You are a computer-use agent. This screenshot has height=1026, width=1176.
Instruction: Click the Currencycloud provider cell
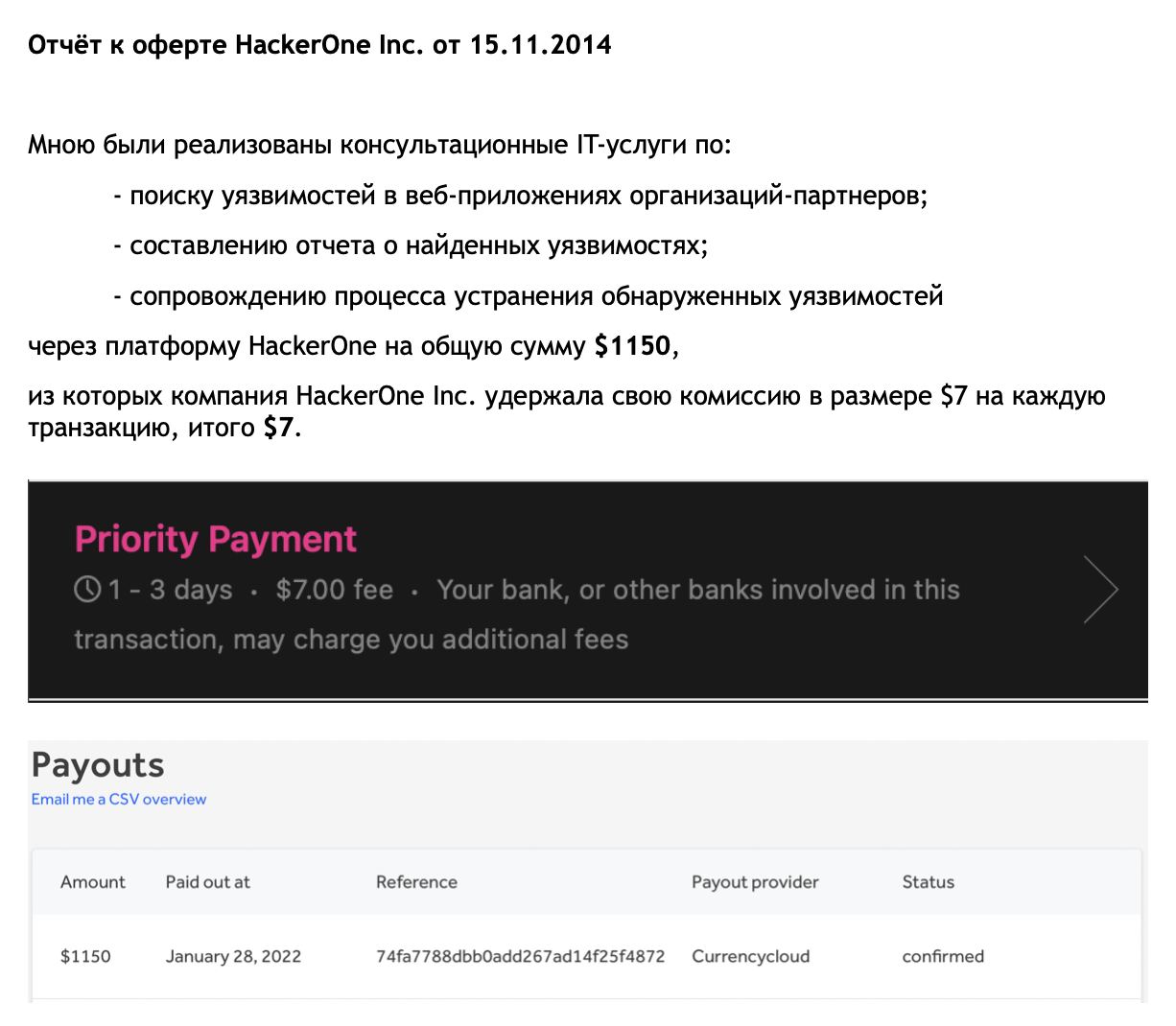point(750,956)
